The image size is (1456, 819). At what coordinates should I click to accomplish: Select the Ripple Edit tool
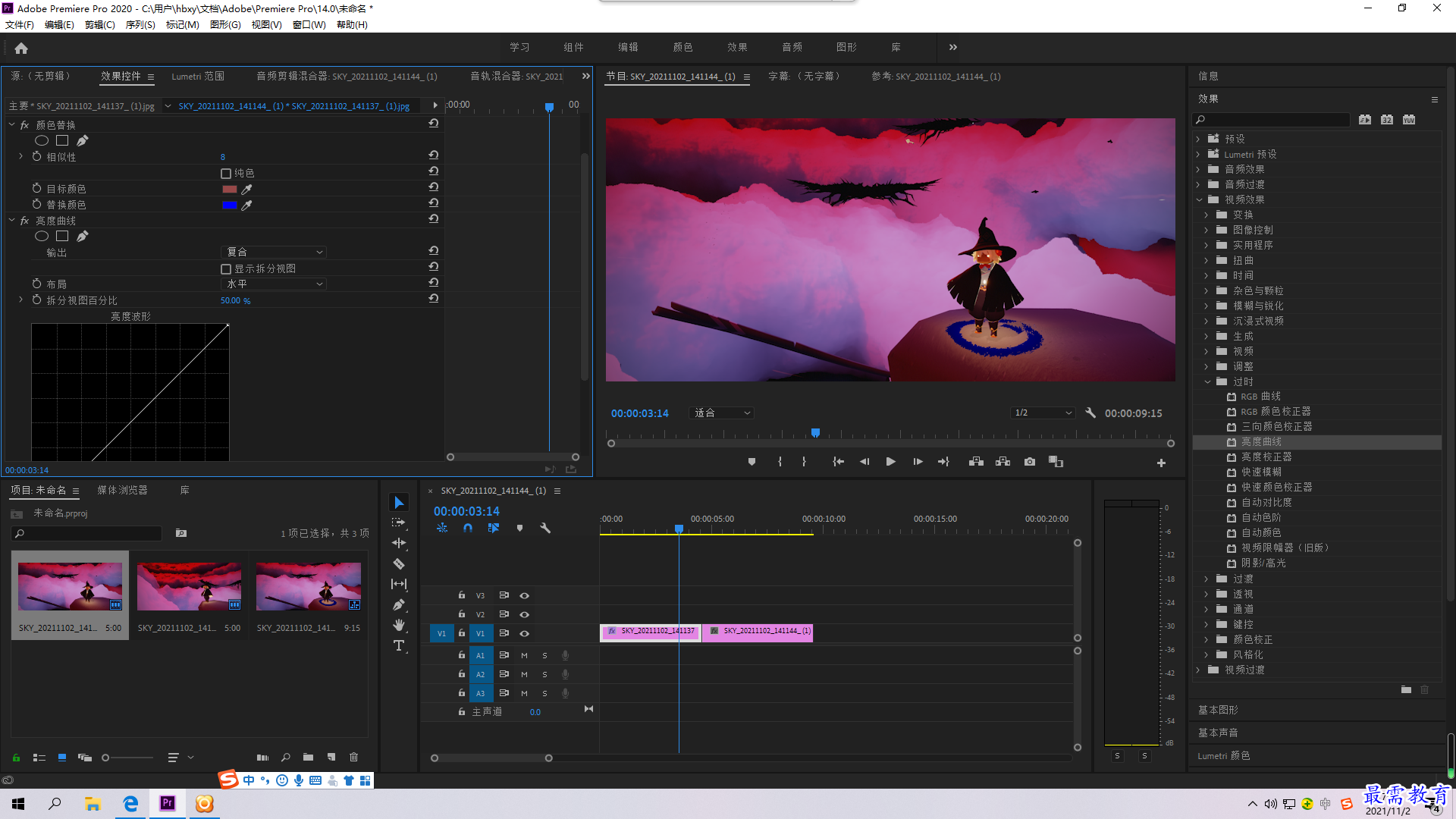(x=399, y=543)
